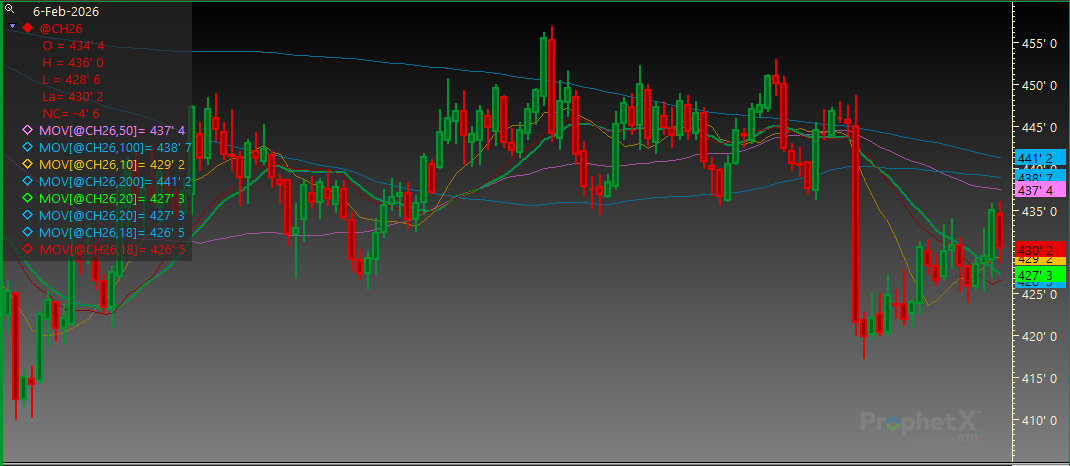Image resolution: width=1070 pixels, height=466 pixels.
Task: Click the ProphetX watermark logo
Action: pos(920,423)
